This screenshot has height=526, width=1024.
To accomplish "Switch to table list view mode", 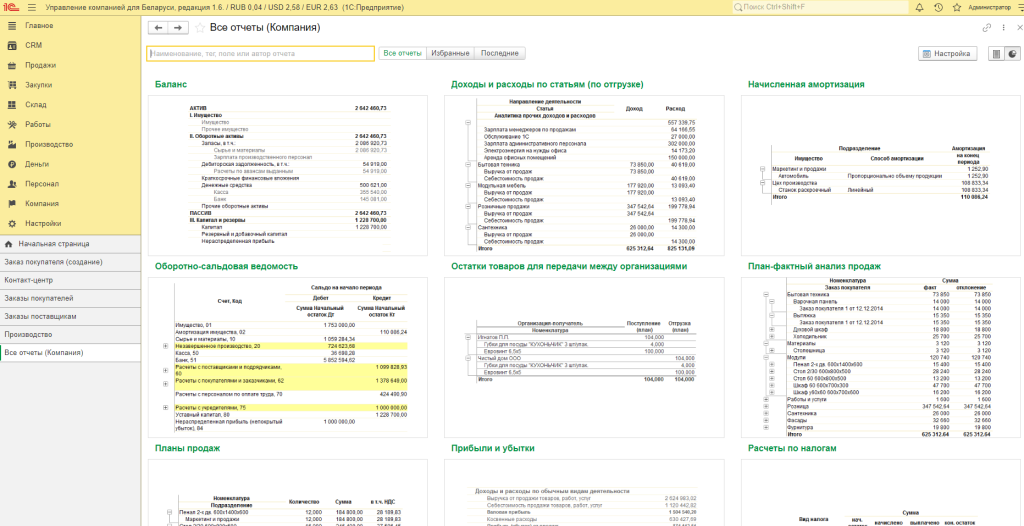I will pyautogui.click(x=996, y=54).
